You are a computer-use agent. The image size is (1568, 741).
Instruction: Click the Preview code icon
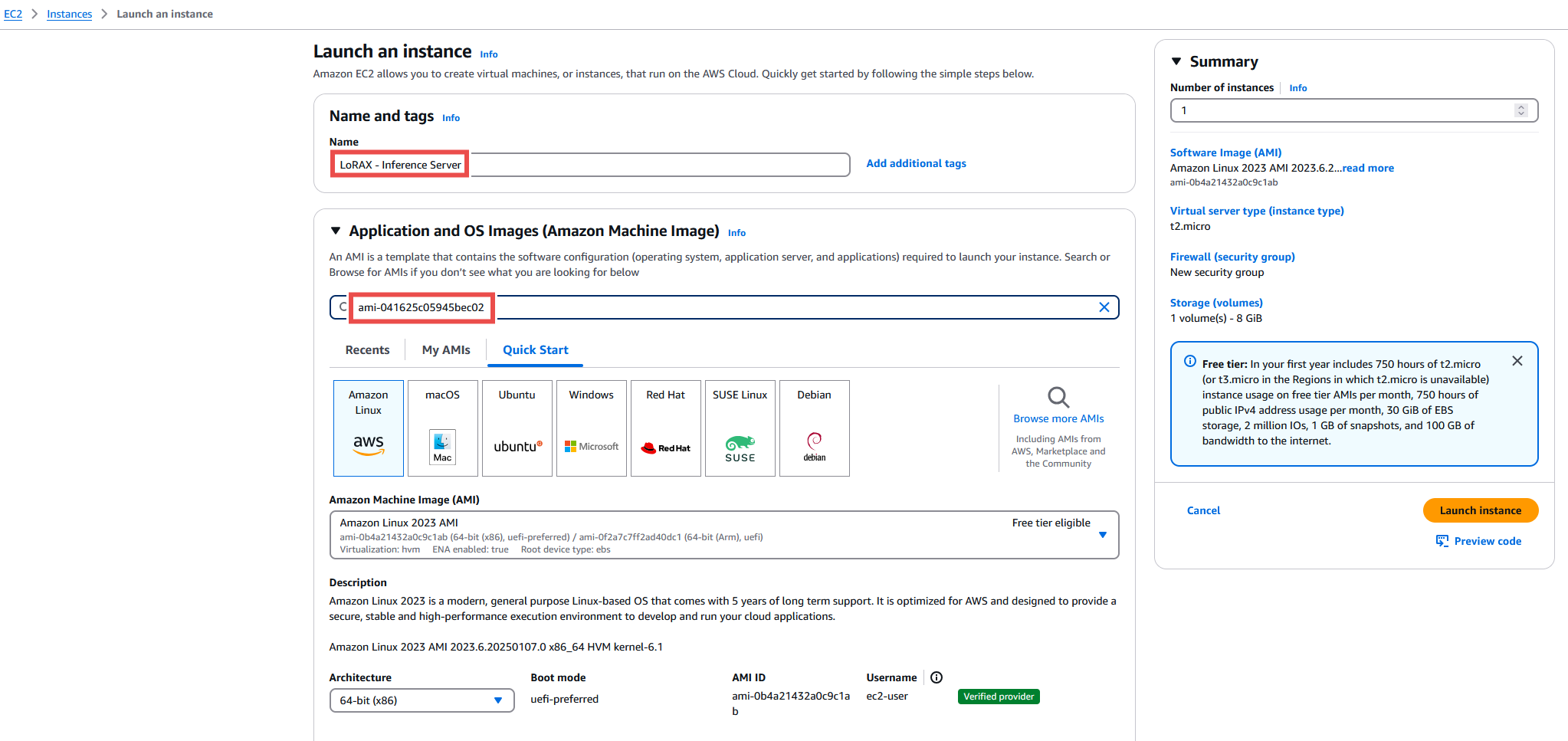pos(1442,541)
